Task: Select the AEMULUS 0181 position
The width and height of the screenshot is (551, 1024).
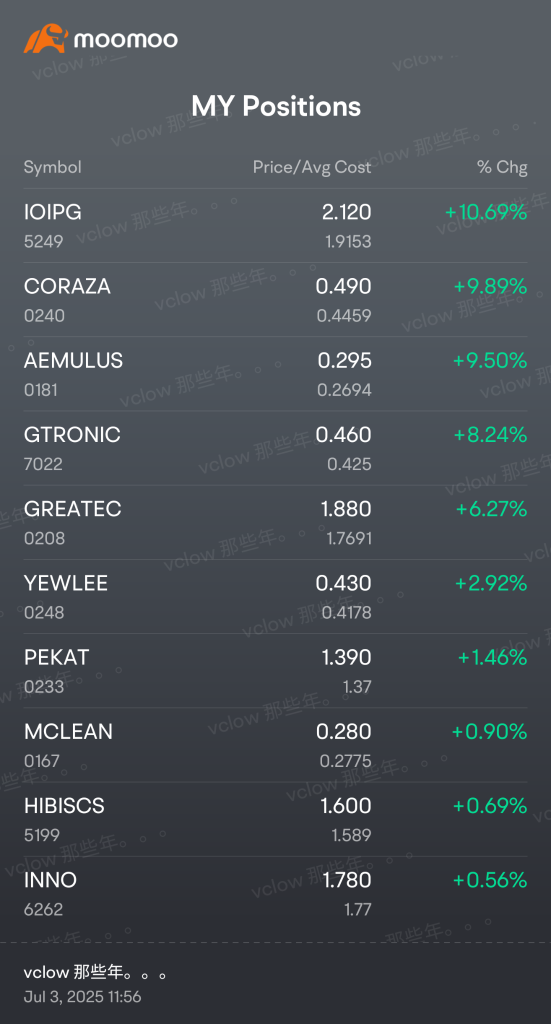Action: 276,374
